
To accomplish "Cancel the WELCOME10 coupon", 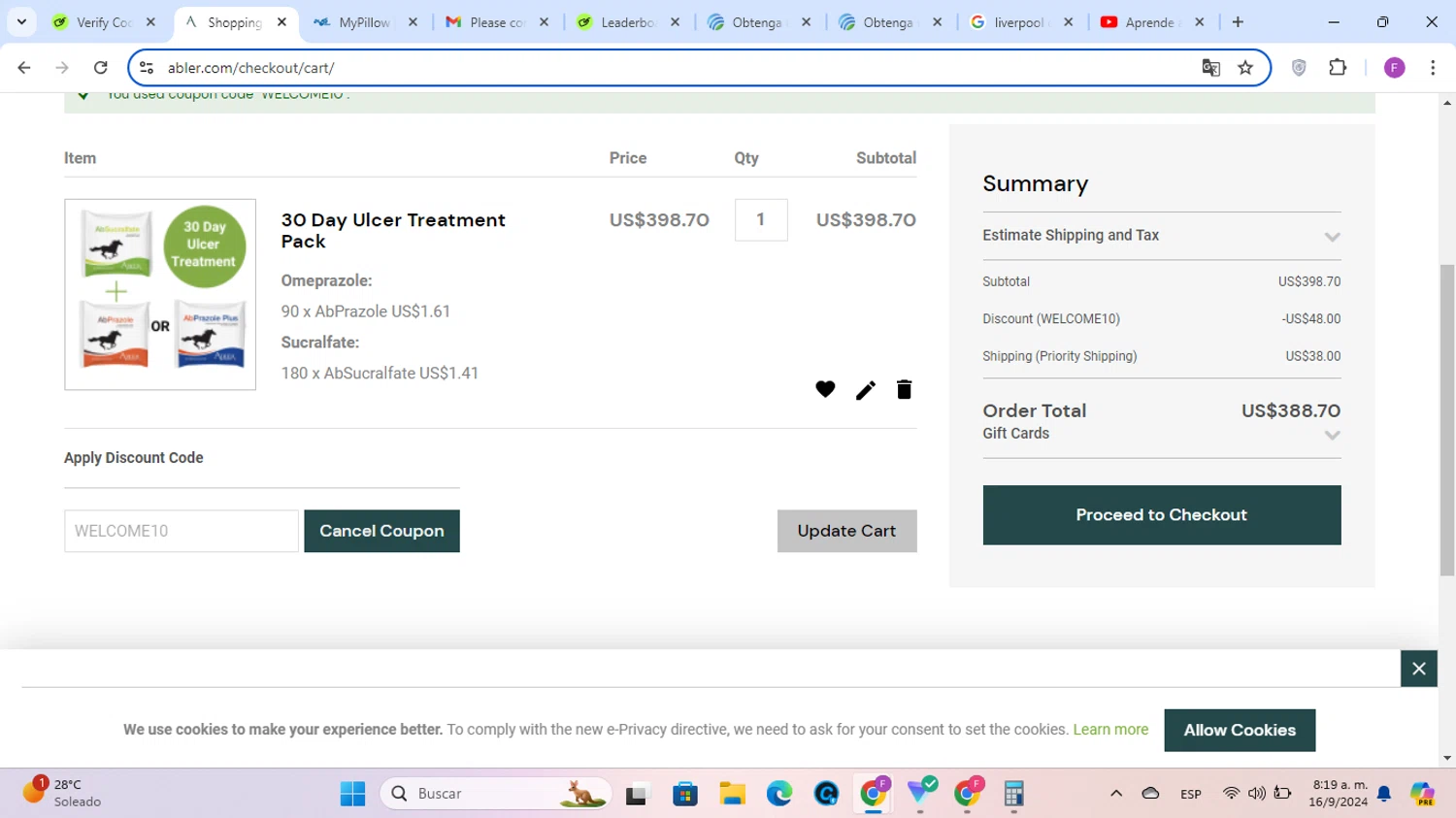I will click(x=381, y=531).
